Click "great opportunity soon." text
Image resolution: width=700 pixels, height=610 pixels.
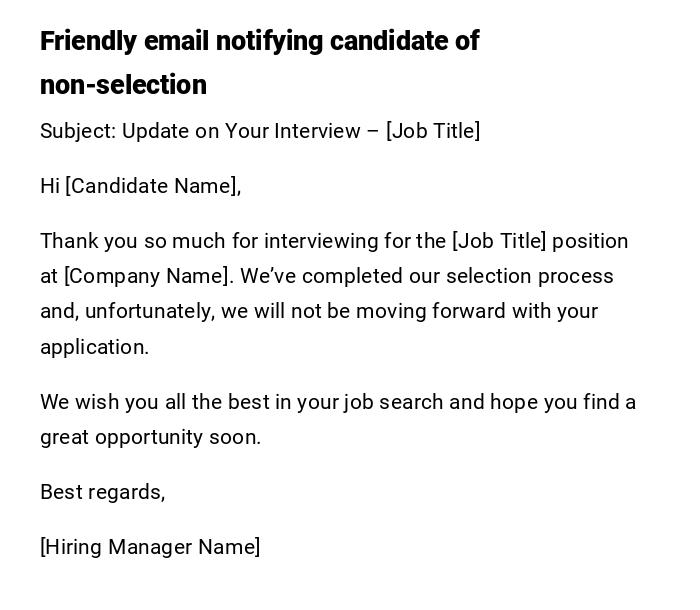pyautogui.click(x=150, y=437)
